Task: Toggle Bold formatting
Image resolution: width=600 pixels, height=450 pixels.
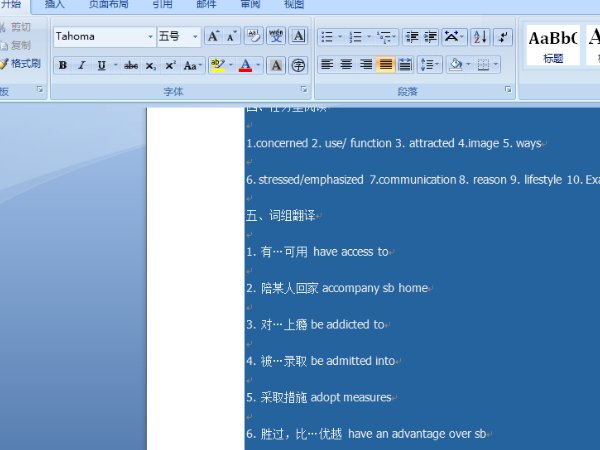Action: point(63,65)
